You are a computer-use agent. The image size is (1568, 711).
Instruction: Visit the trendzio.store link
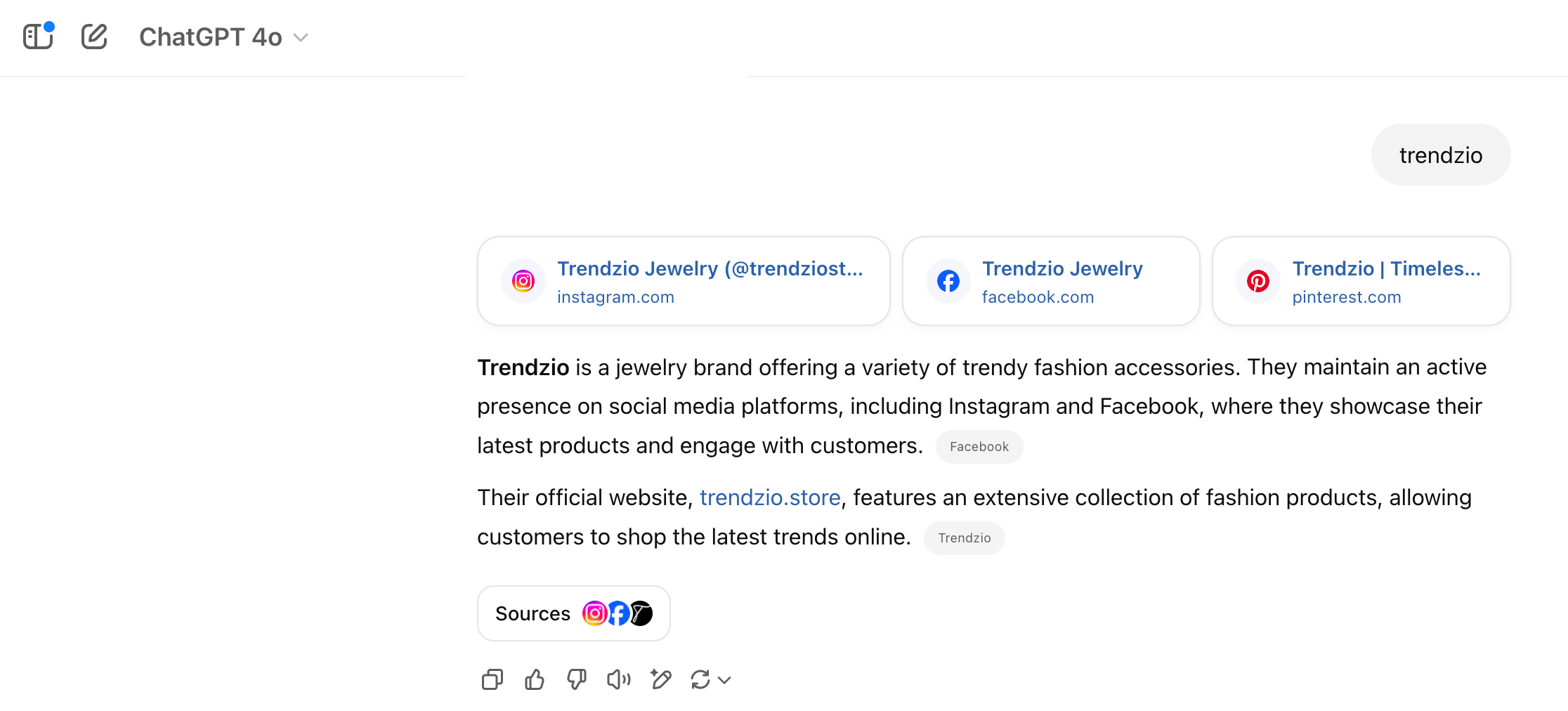[x=770, y=497]
